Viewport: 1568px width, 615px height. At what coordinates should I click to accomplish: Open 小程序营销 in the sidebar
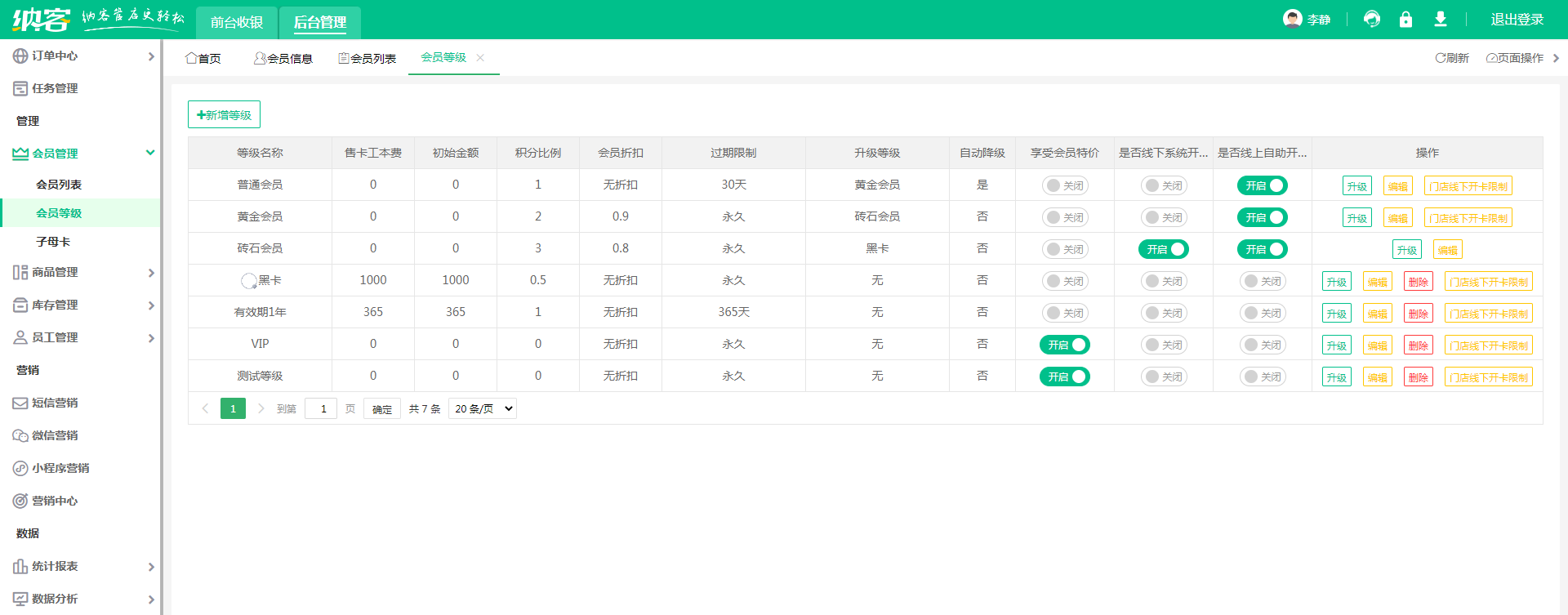click(x=60, y=468)
